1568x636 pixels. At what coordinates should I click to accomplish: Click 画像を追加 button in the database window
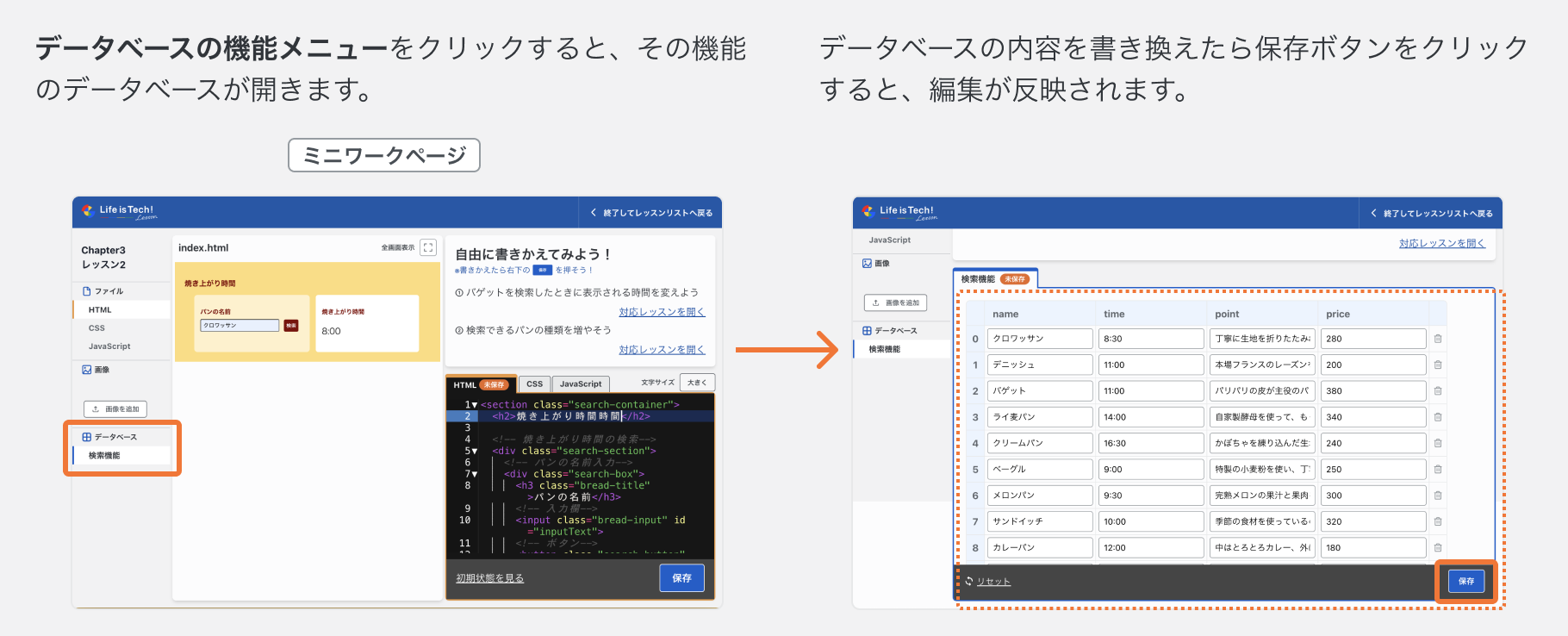pos(896,302)
